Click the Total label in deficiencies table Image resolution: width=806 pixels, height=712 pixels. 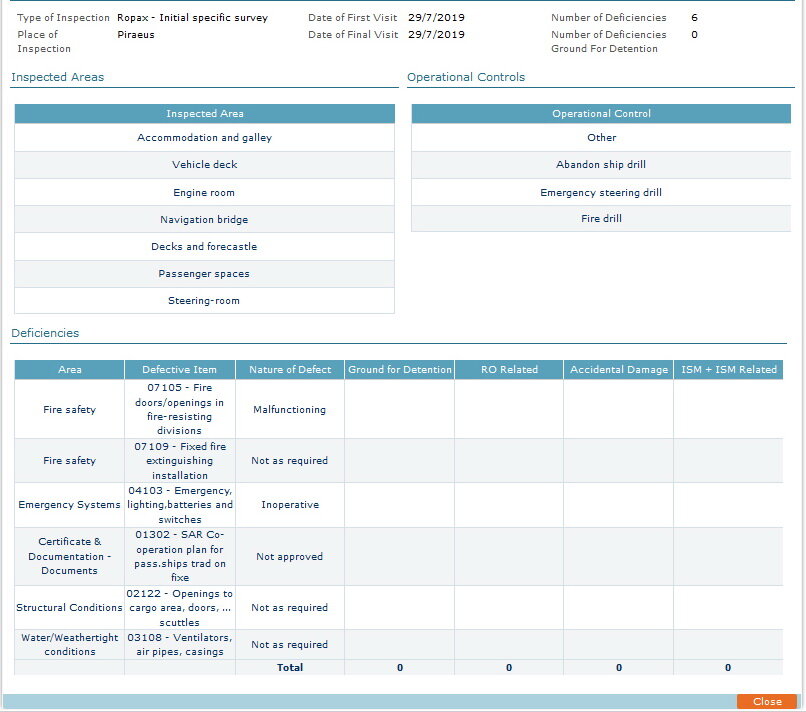pyautogui.click(x=290, y=667)
